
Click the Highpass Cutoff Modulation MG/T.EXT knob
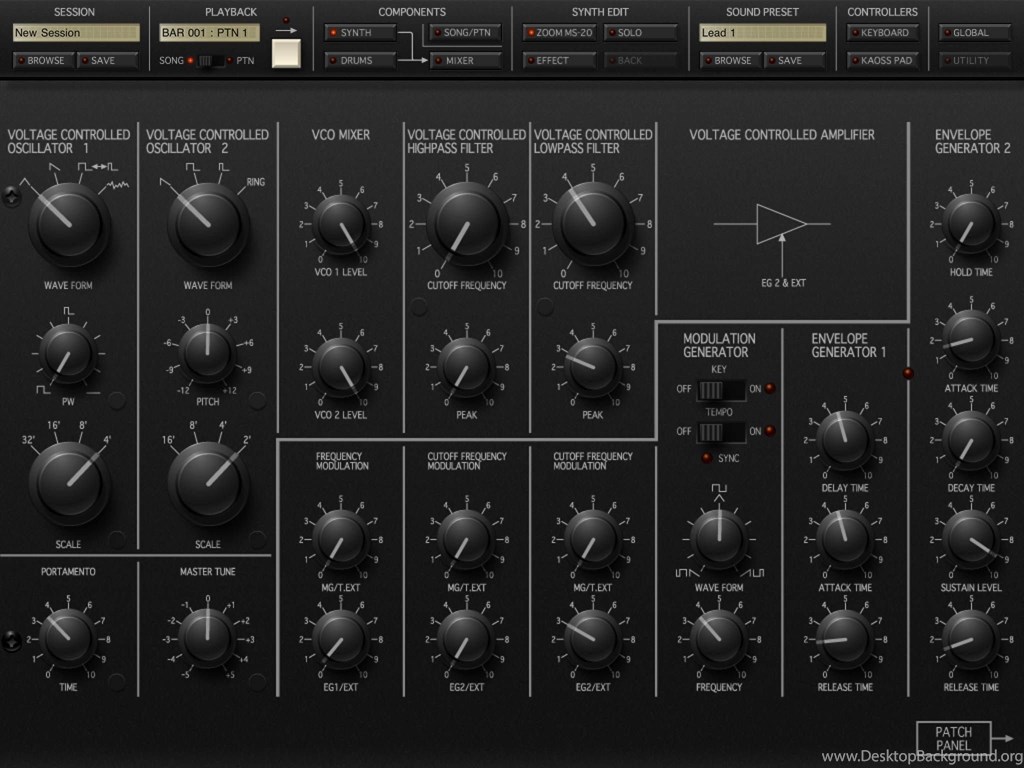tap(466, 539)
